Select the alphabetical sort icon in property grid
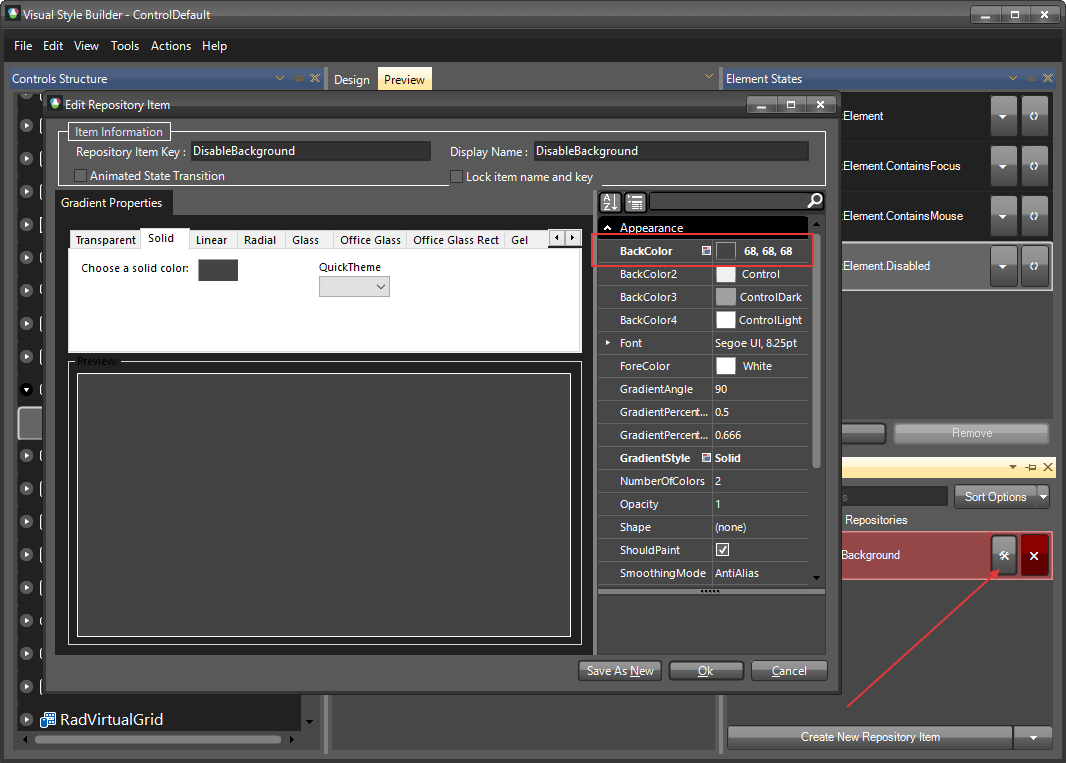 pos(610,201)
